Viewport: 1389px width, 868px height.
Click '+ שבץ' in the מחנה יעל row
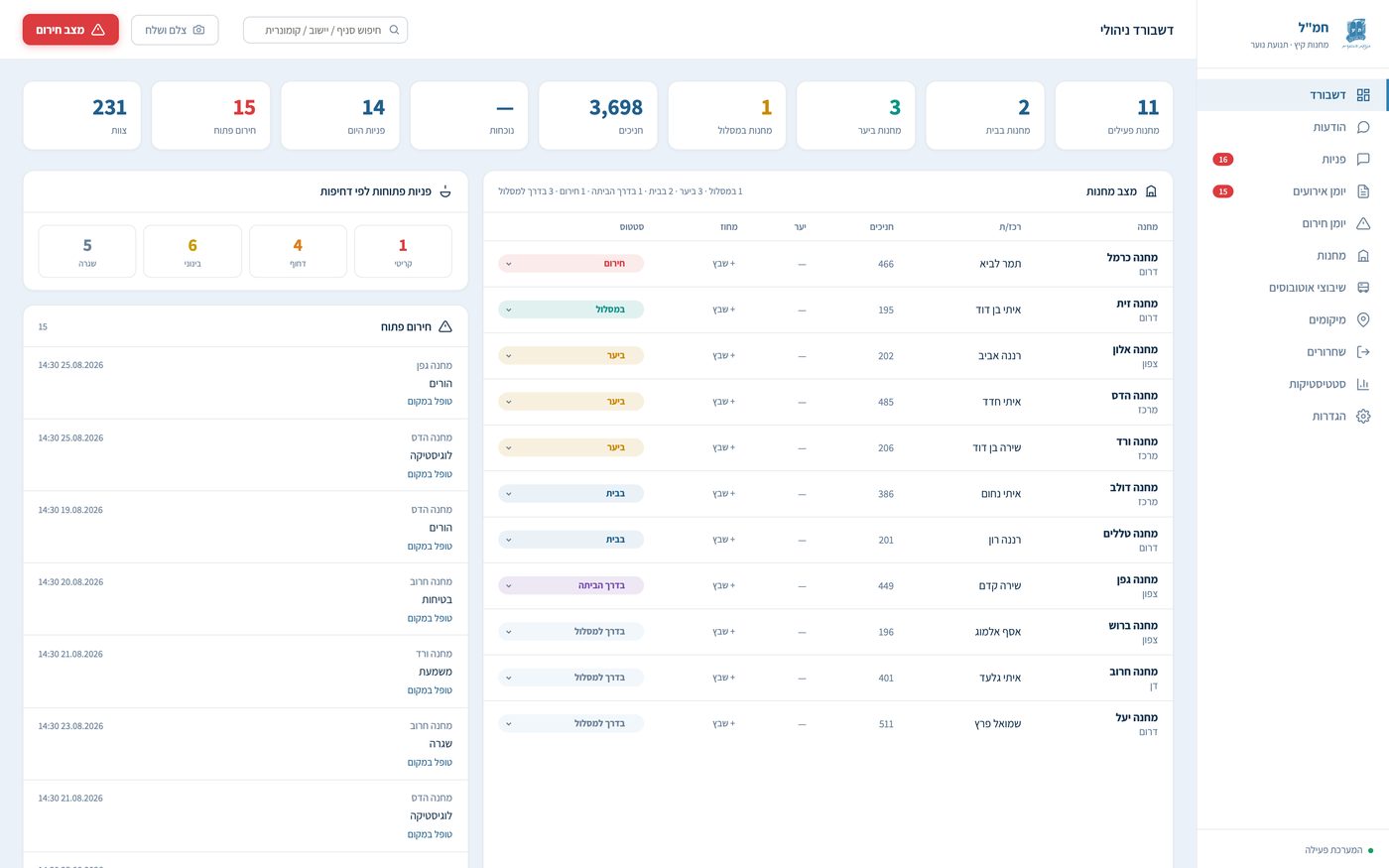(724, 723)
